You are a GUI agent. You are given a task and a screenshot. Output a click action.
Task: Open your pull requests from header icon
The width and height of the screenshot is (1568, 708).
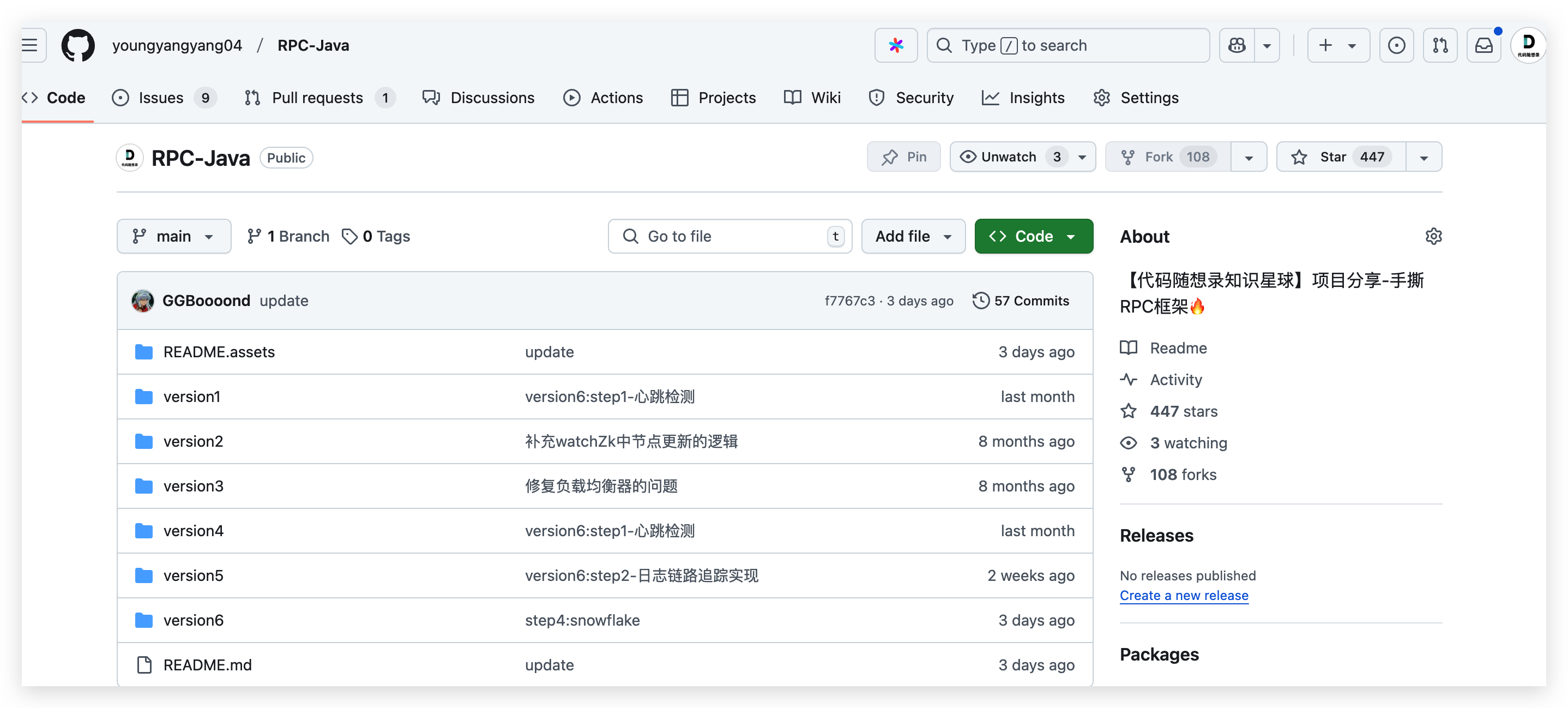(x=1439, y=45)
